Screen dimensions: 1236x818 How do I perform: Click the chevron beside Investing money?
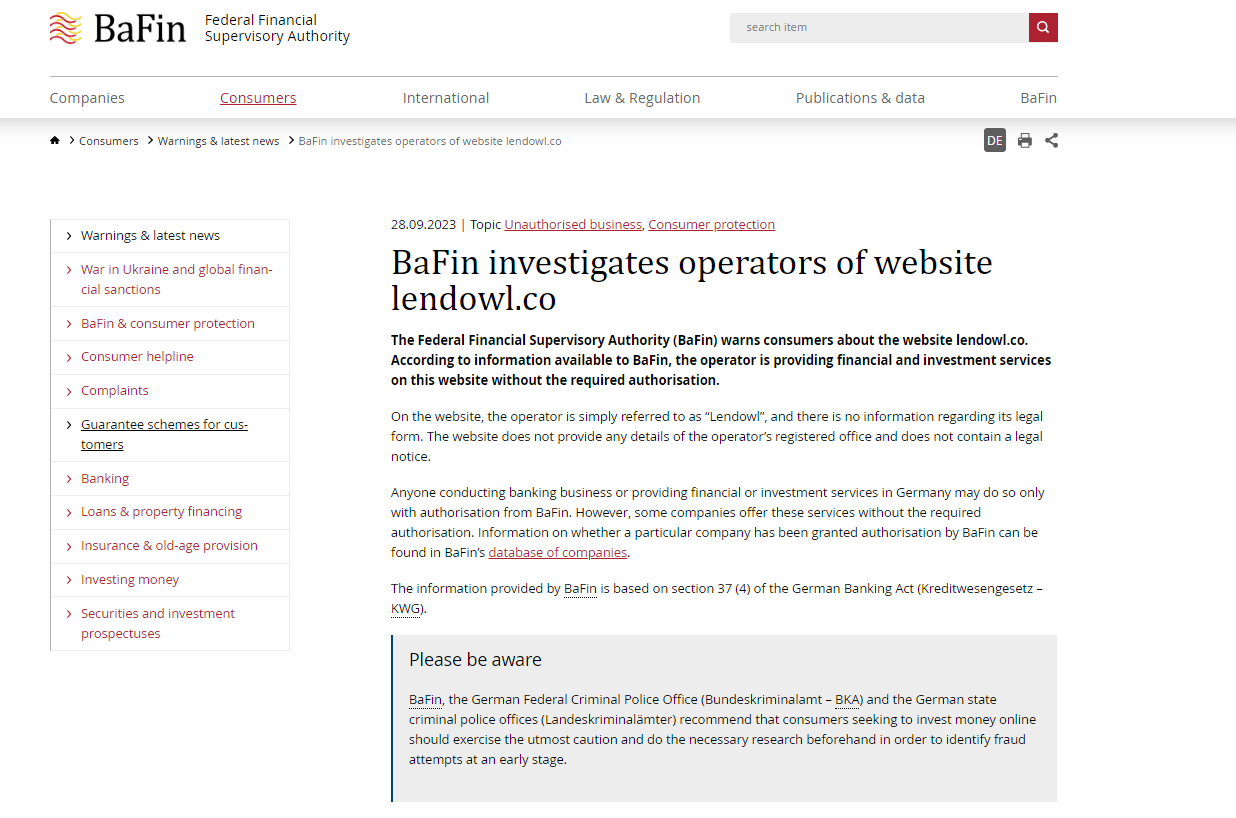pyautogui.click(x=69, y=580)
